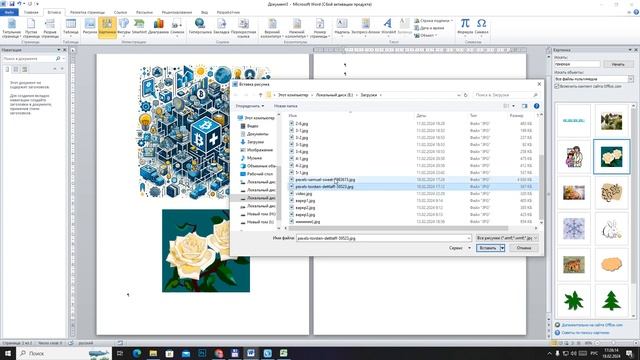Insert a Blank Page (Пустая страница)
The width and height of the screenshot is (640, 360).
(31, 28)
